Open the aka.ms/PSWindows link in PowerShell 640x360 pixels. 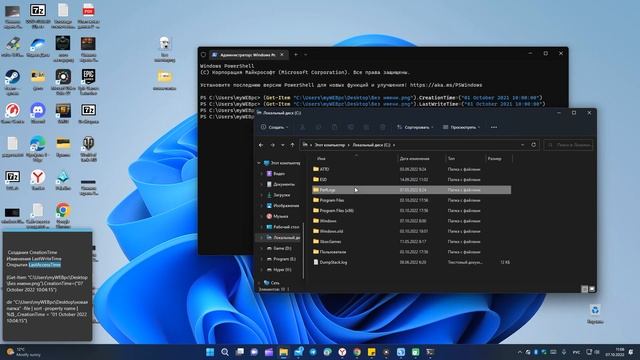[x=446, y=85]
